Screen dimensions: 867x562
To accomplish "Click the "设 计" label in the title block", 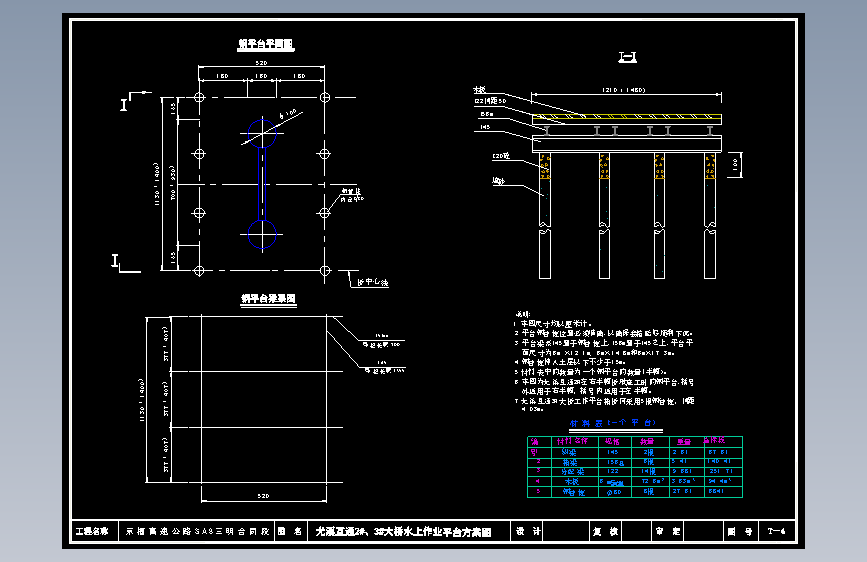I will click(x=529, y=531).
